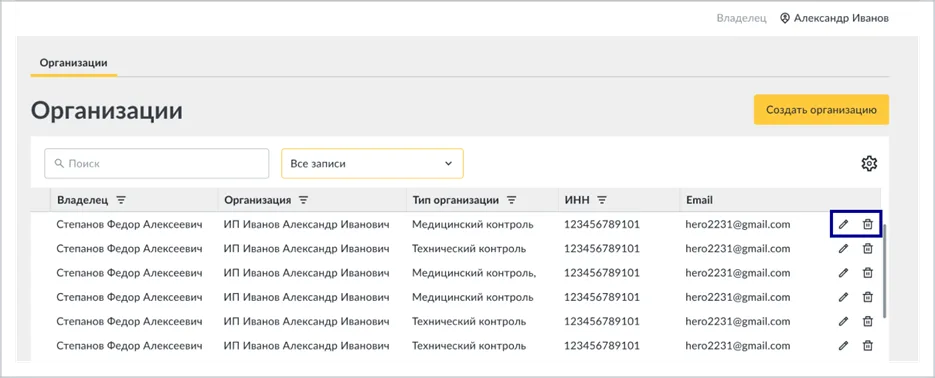Click pencil icon in the fifth table row

coord(843,321)
